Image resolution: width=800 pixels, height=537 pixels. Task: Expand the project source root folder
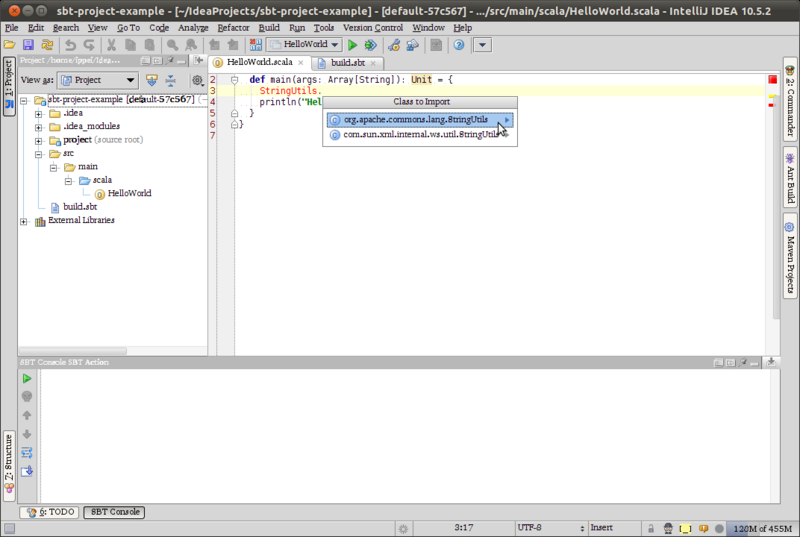(38, 141)
